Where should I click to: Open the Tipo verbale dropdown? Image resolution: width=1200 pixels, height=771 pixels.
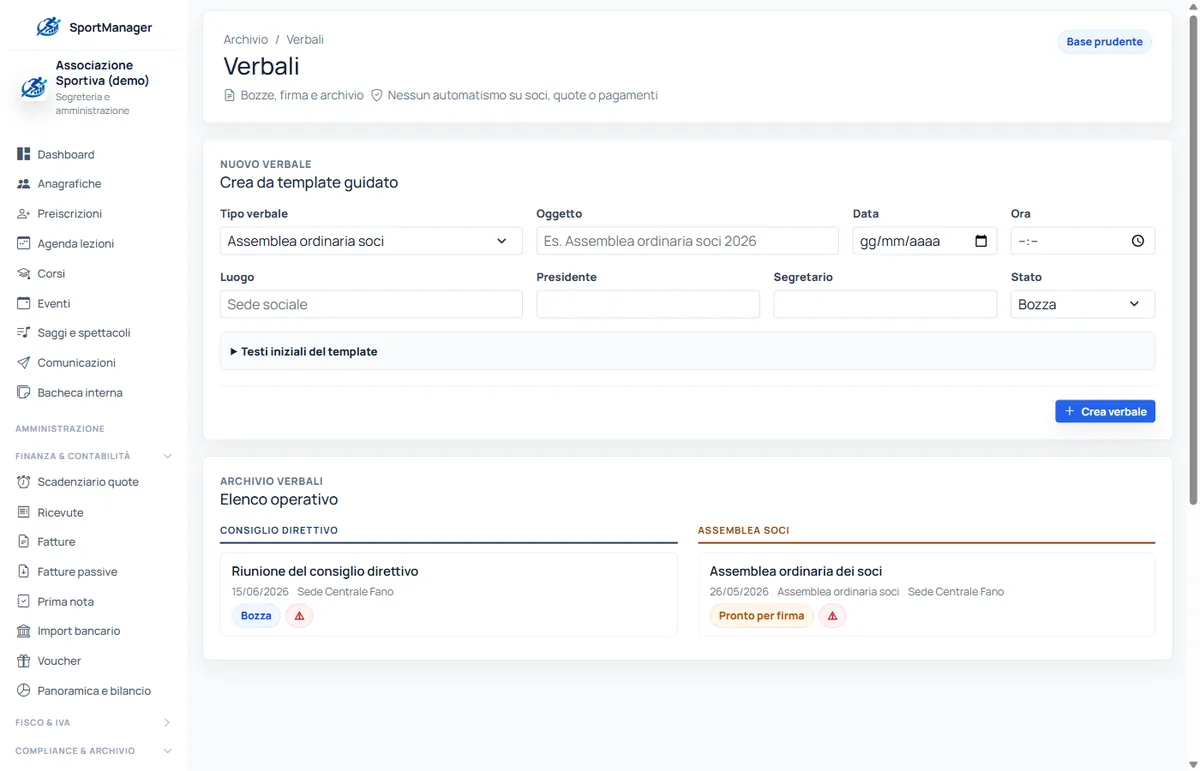(371, 241)
